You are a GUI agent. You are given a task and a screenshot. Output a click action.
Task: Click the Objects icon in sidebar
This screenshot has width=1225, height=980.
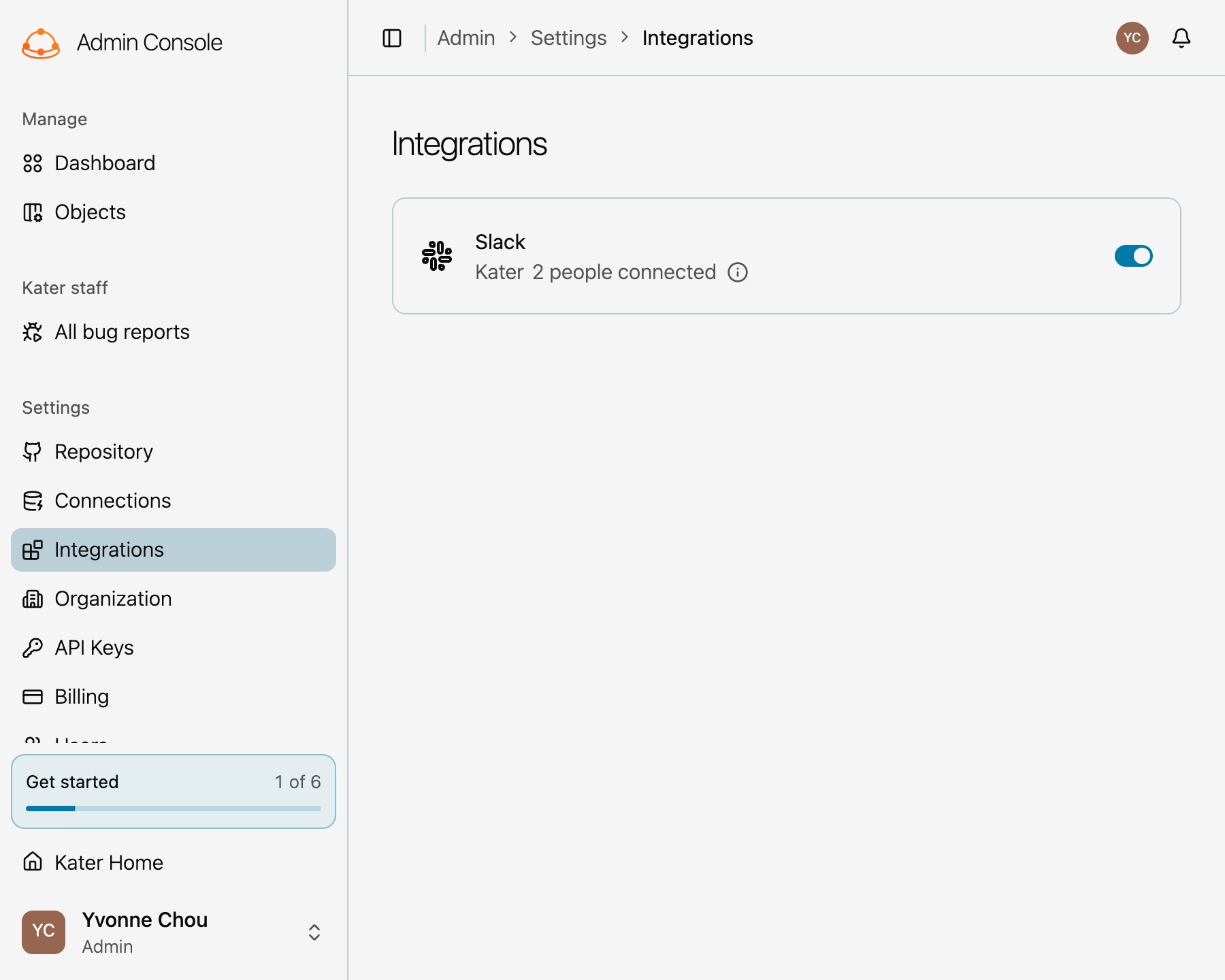pos(33,212)
